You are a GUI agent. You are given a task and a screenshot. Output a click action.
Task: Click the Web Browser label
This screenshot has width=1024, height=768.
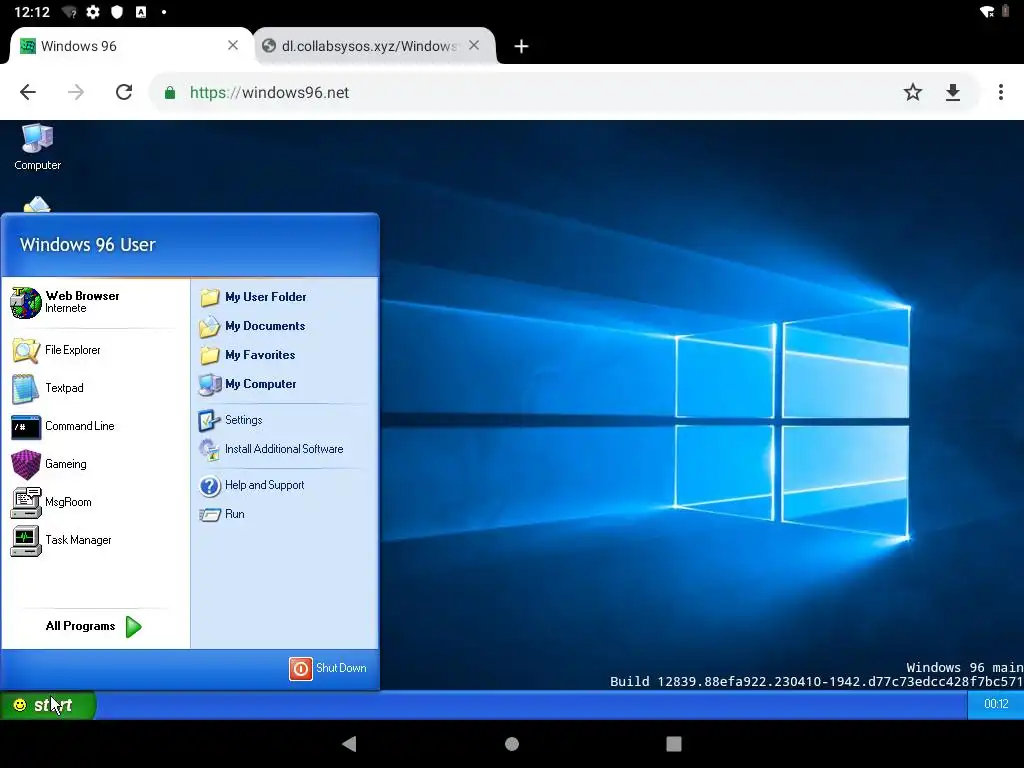tap(82, 296)
